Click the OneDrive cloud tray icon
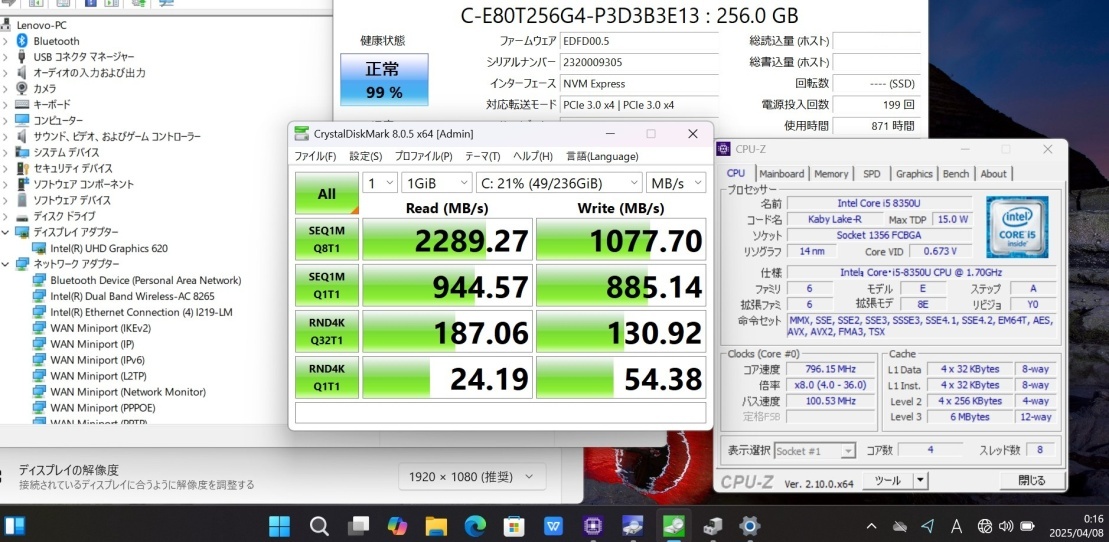1109x542 pixels. point(900,526)
